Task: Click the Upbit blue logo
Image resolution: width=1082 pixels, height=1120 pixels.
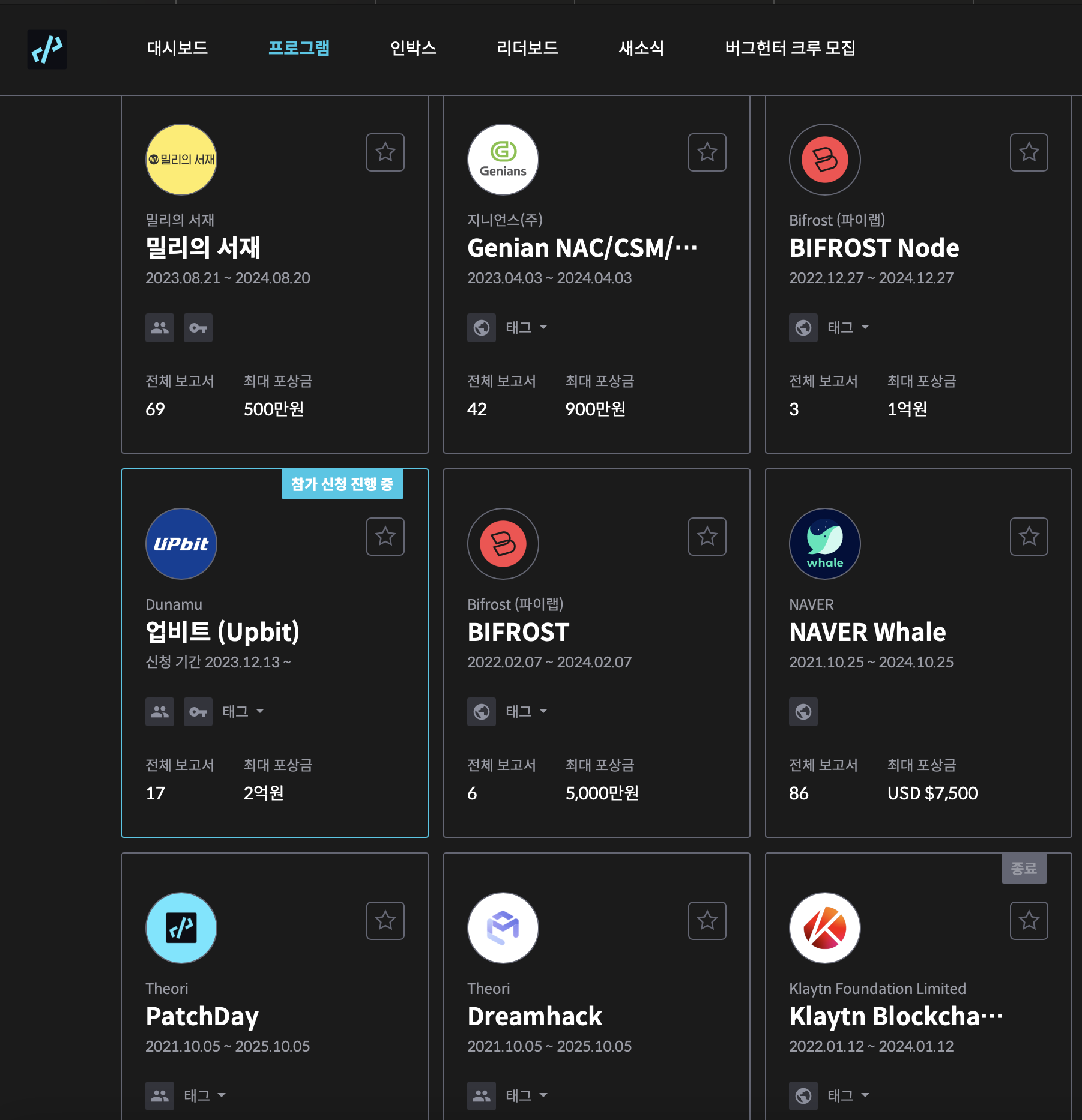Action: [x=181, y=544]
